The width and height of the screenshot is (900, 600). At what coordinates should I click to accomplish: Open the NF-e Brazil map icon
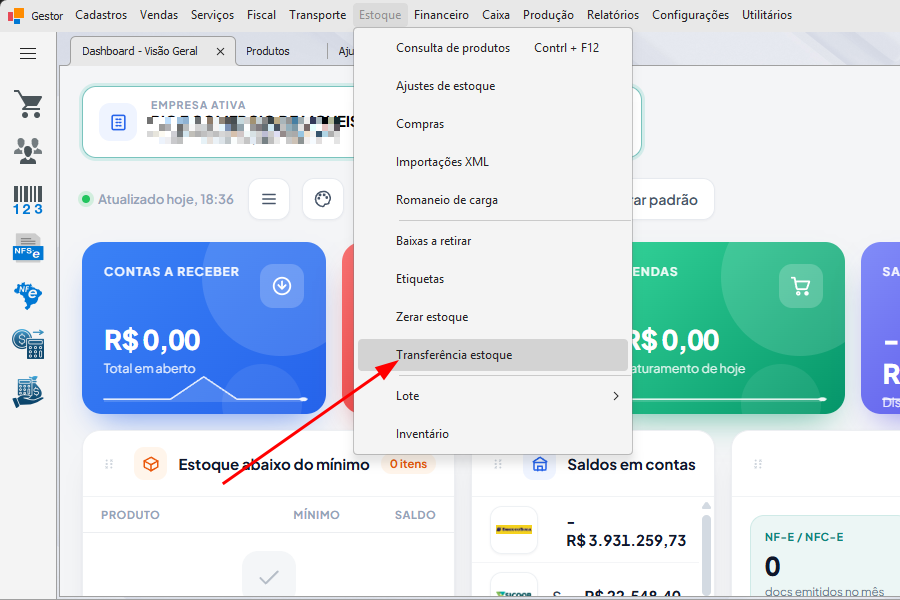coord(28,296)
